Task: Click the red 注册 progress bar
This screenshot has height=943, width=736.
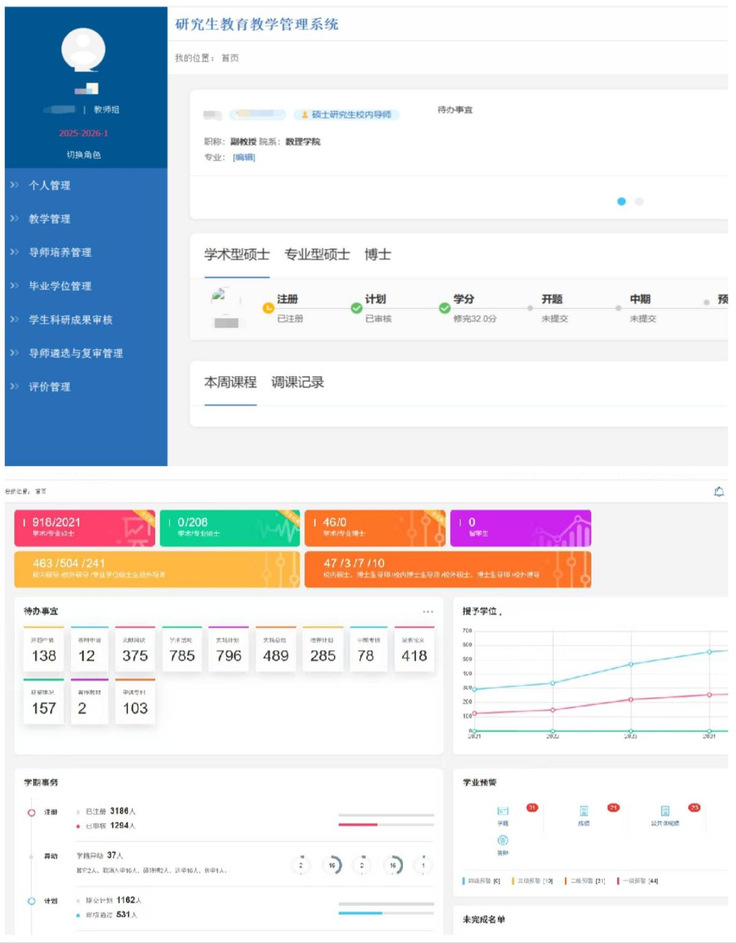Action: point(358,825)
